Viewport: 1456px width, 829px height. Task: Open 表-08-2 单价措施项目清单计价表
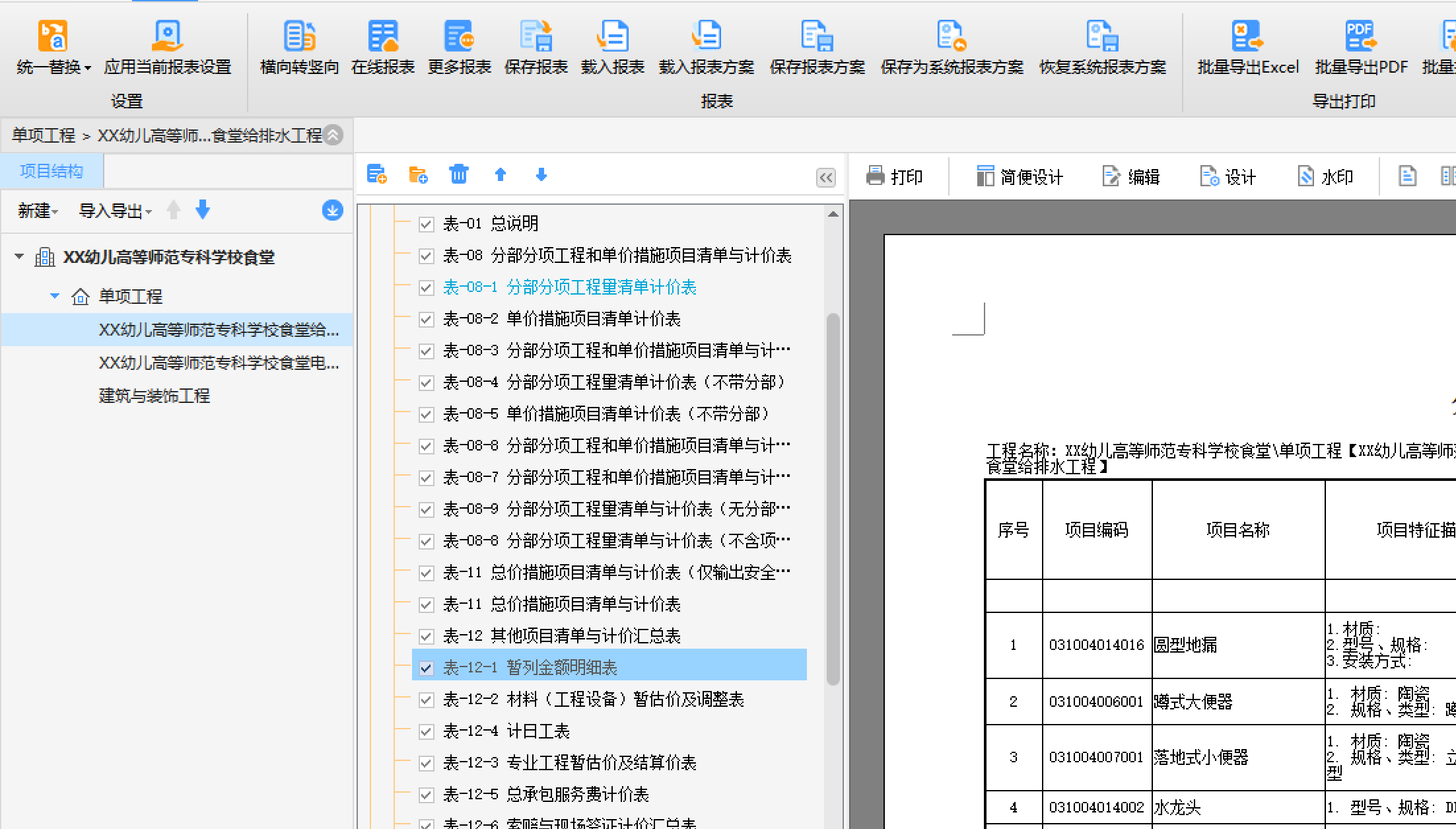(561, 319)
